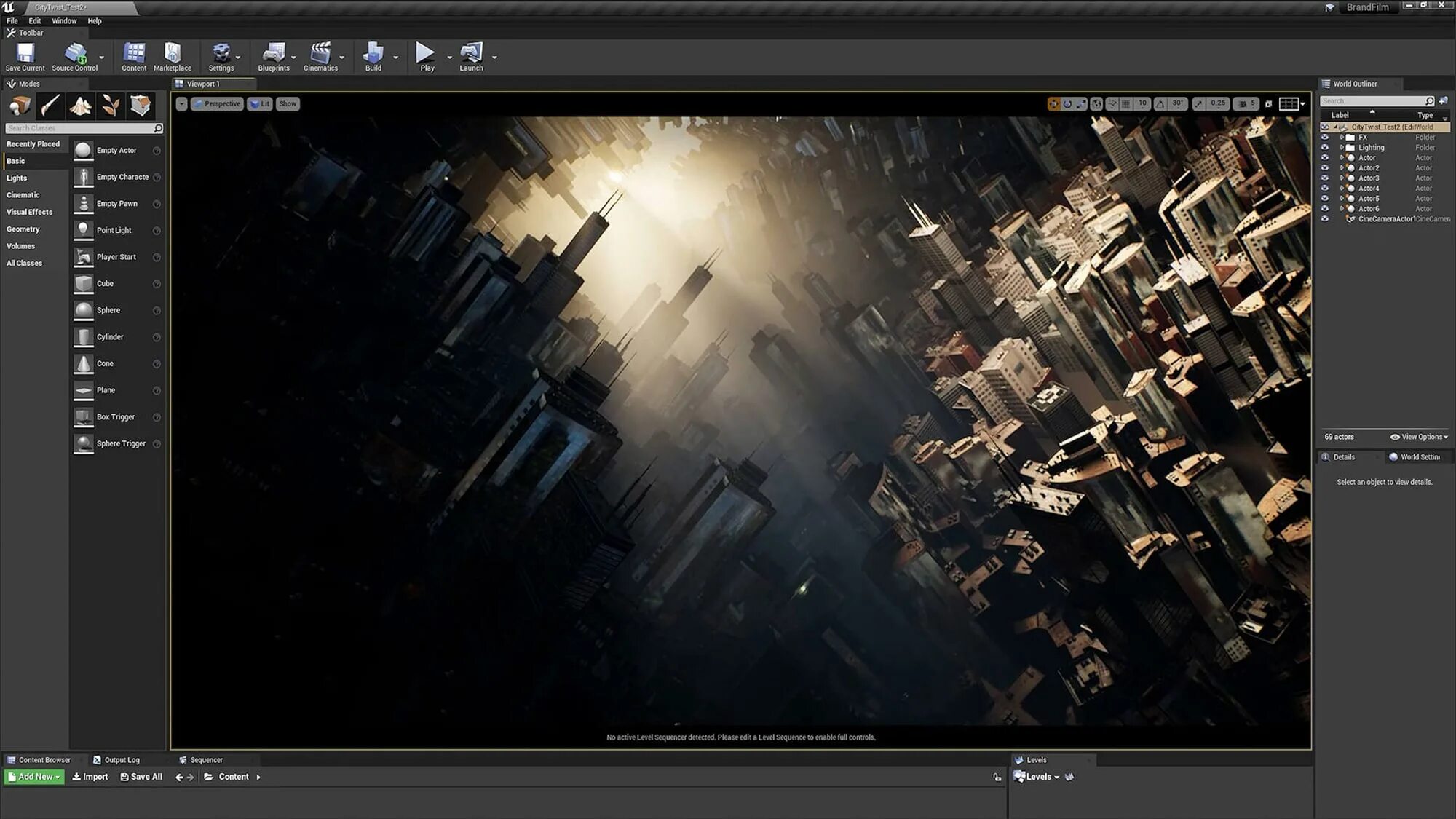The width and height of the screenshot is (1456, 819).
Task: Toggle visibility of Actor2 in outliner
Action: [1325, 167]
